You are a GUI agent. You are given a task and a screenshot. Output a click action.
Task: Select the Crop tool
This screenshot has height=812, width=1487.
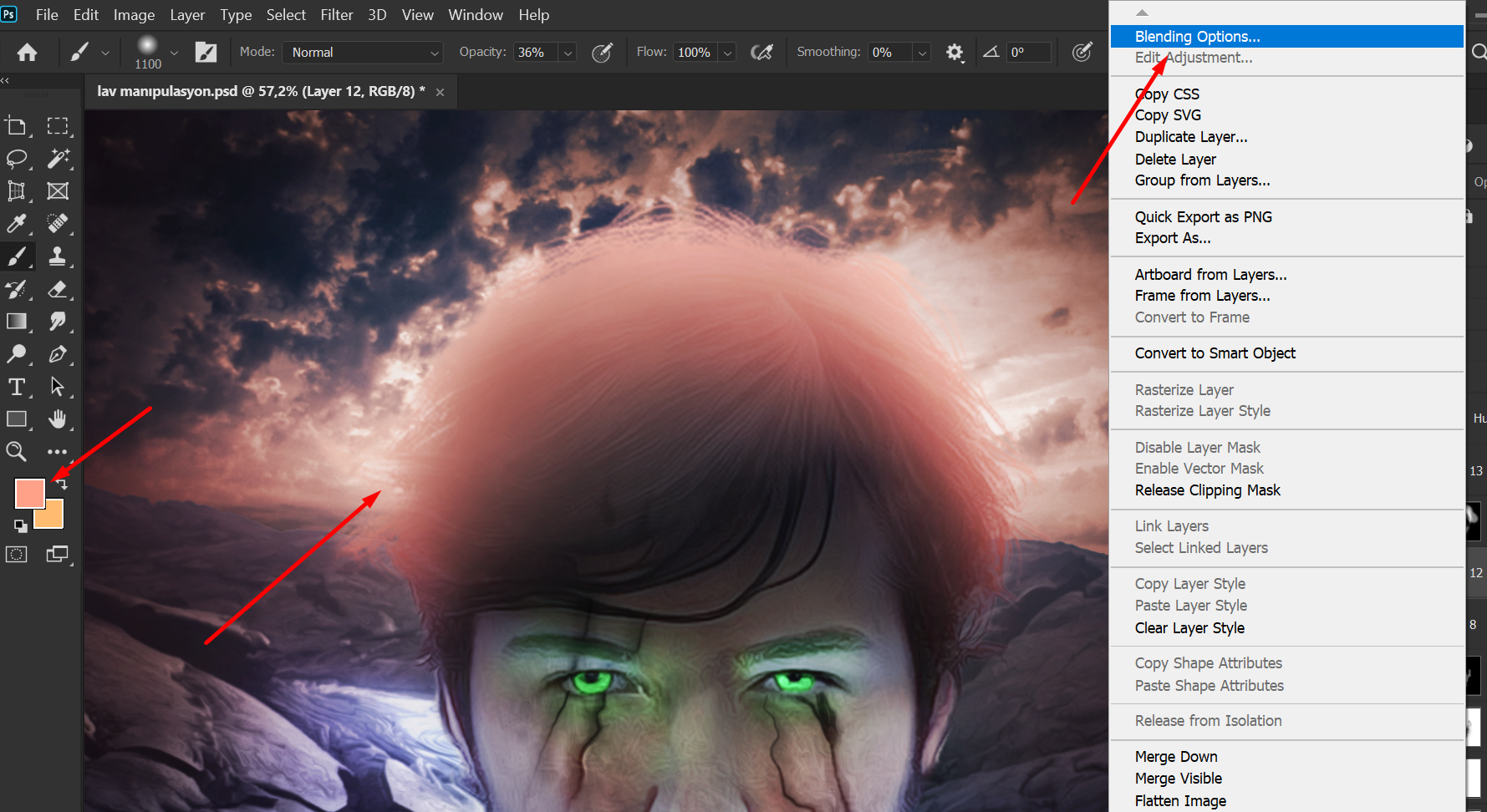pyautogui.click(x=16, y=191)
